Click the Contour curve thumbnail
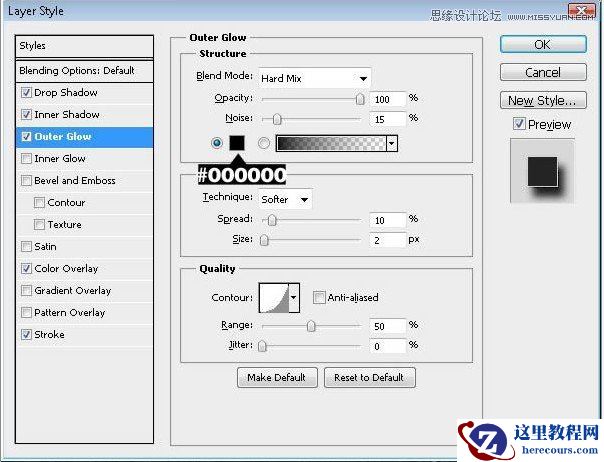The image size is (604, 462). pyautogui.click(x=274, y=297)
